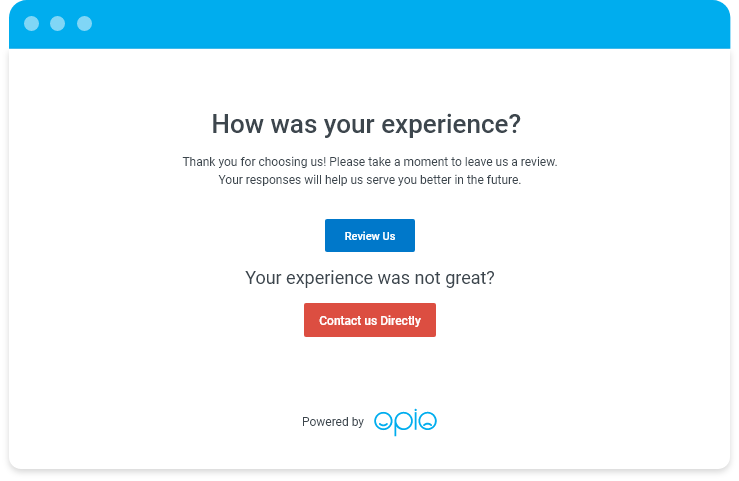
Task: Click the words "not great?" in the subheading
Action: 459,278
